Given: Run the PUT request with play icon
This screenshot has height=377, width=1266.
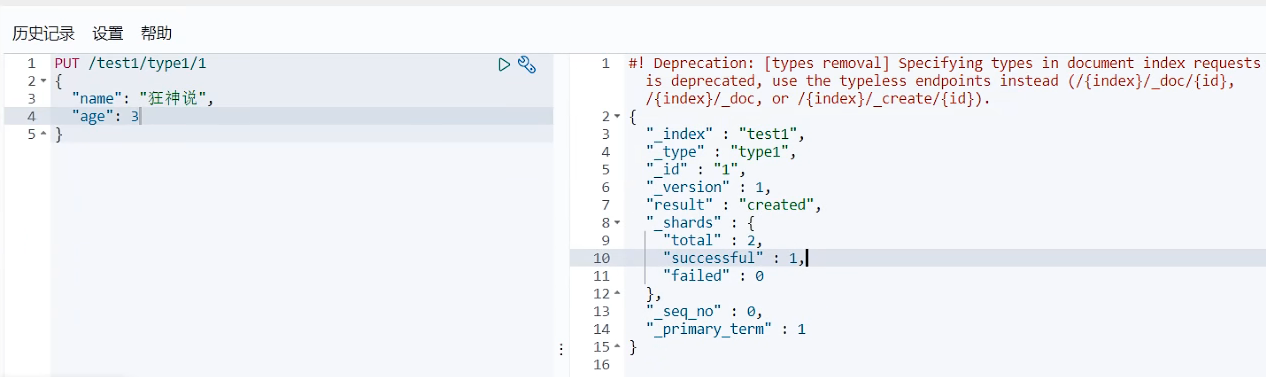Looking at the screenshot, I should coord(505,65).
